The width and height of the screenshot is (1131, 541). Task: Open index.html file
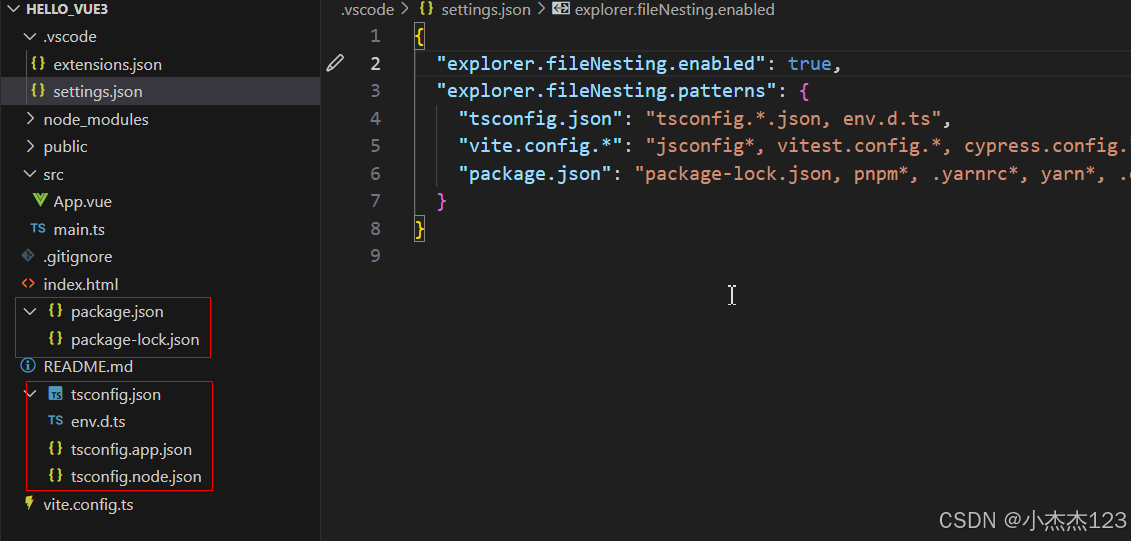click(x=81, y=284)
